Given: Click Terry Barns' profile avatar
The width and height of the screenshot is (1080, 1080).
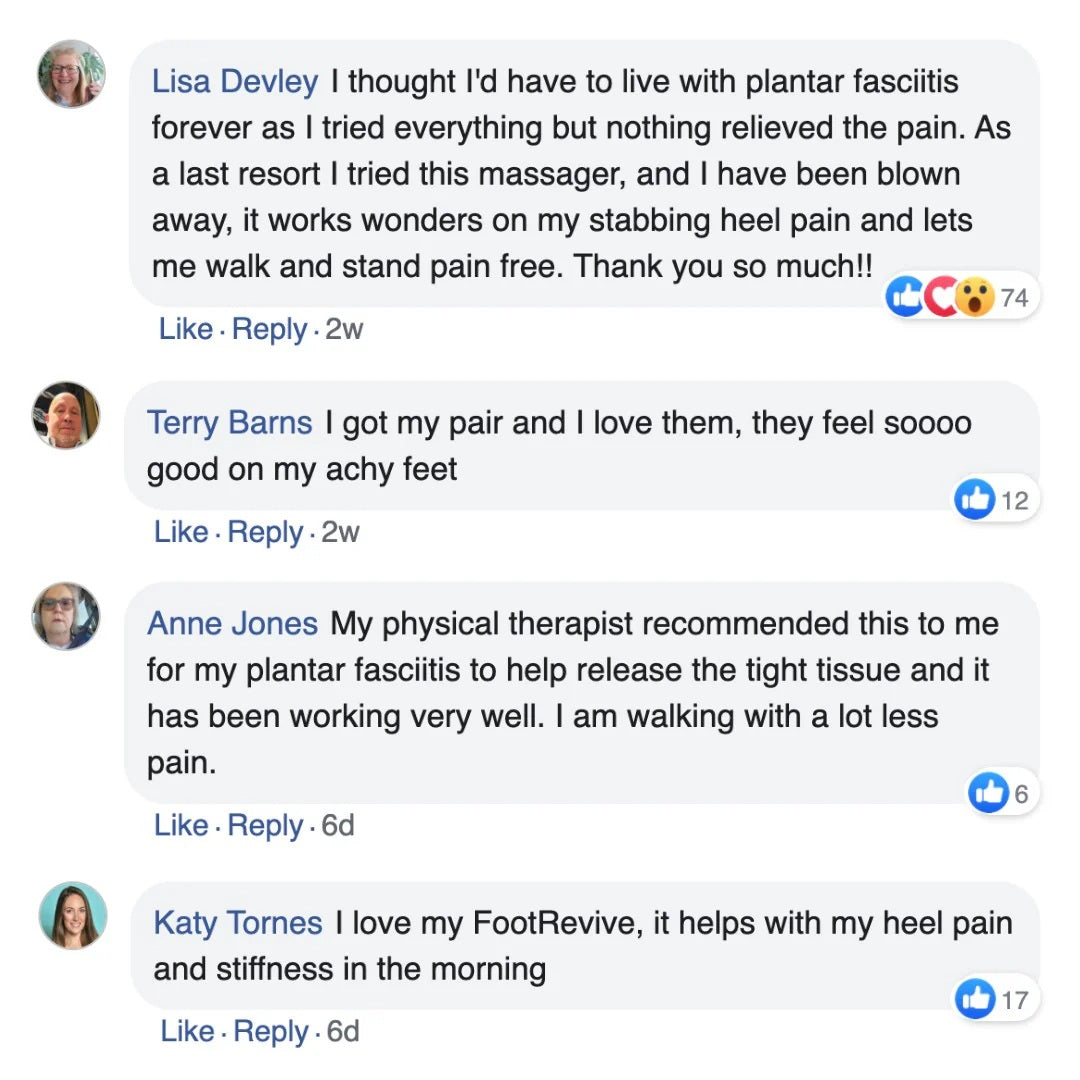Looking at the screenshot, I should click(66, 415).
